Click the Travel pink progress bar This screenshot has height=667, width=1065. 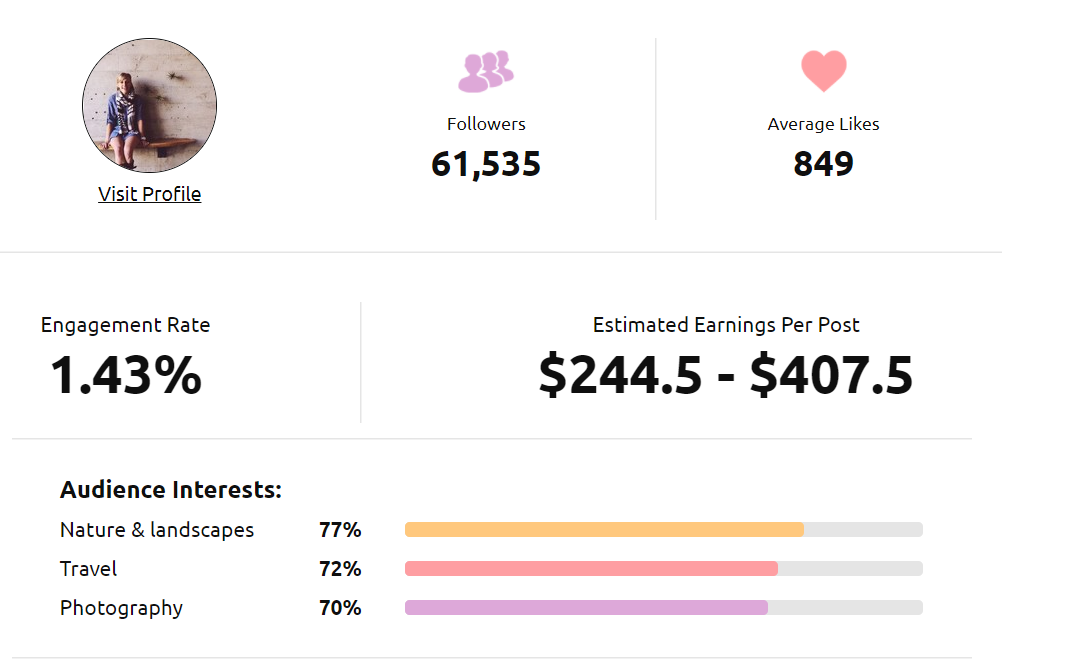point(591,569)
